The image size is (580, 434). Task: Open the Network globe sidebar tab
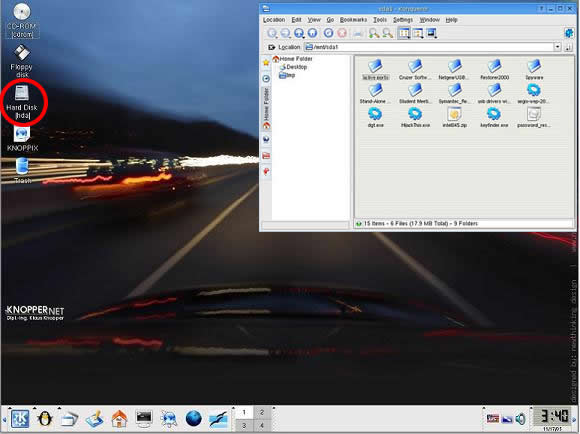pos(266,139)
